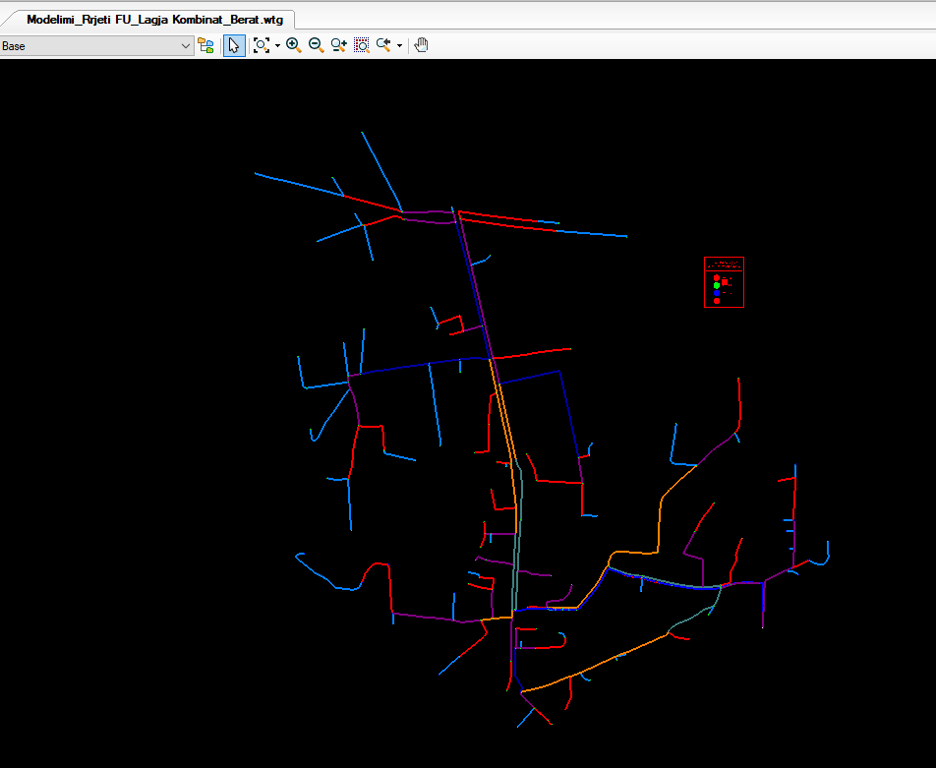Image resolution: width=936 pixels, height=768 pixels.
Task: Open the Modelimi_Rrjeti FU_Lagja Kombinat_Berat.wtg tab
Action: click(x=155, y=20)
